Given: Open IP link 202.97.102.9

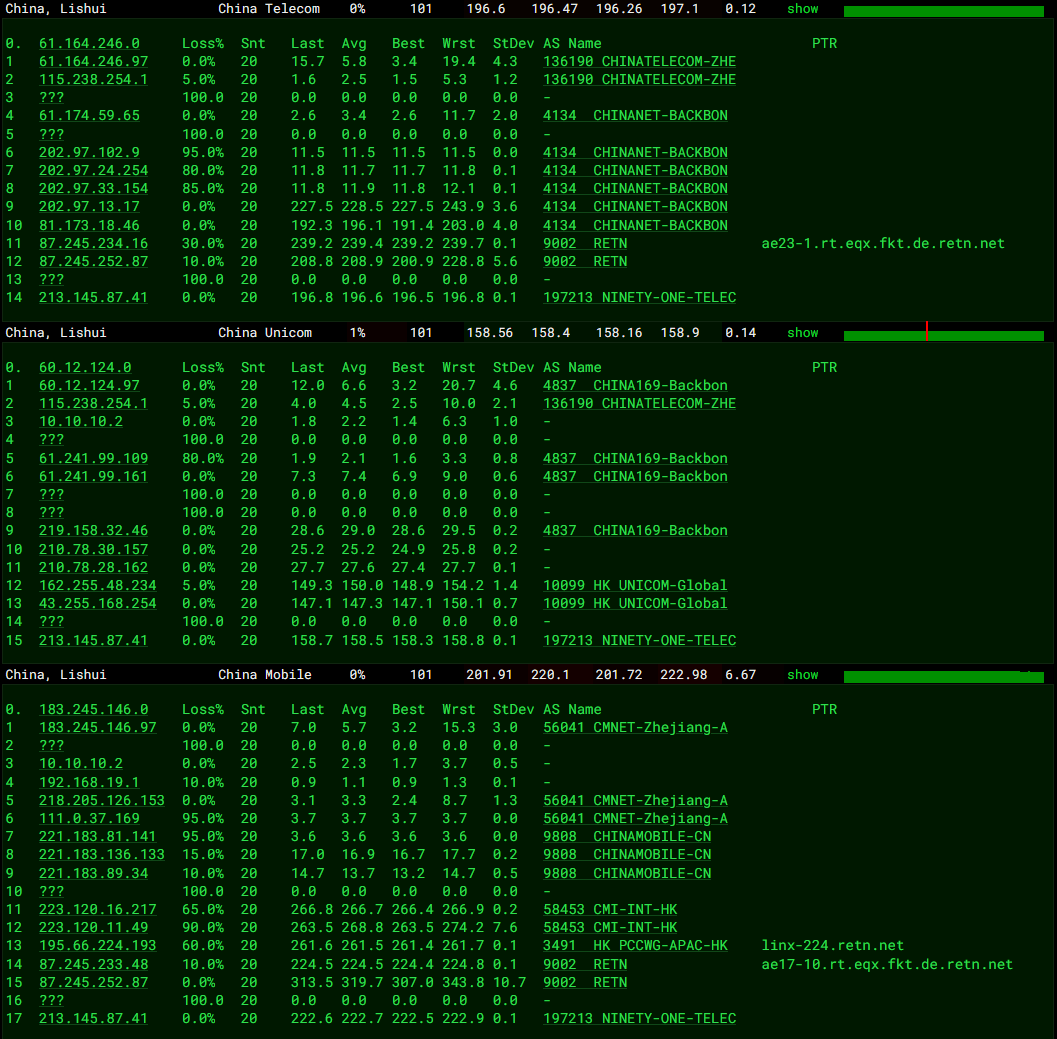Looking at the screenshot, I should point(89,152).
